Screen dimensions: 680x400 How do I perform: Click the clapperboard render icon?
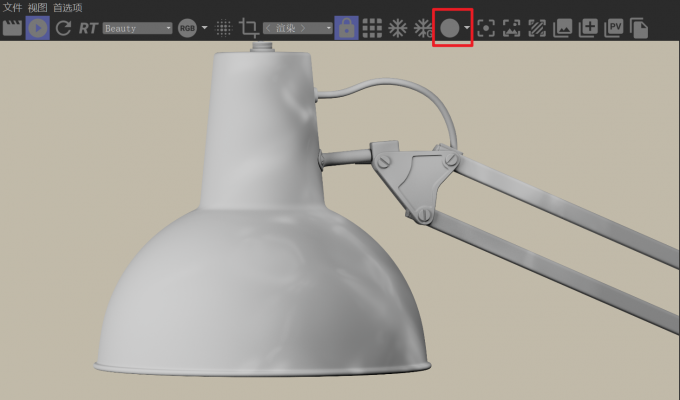tap(12, 28)
